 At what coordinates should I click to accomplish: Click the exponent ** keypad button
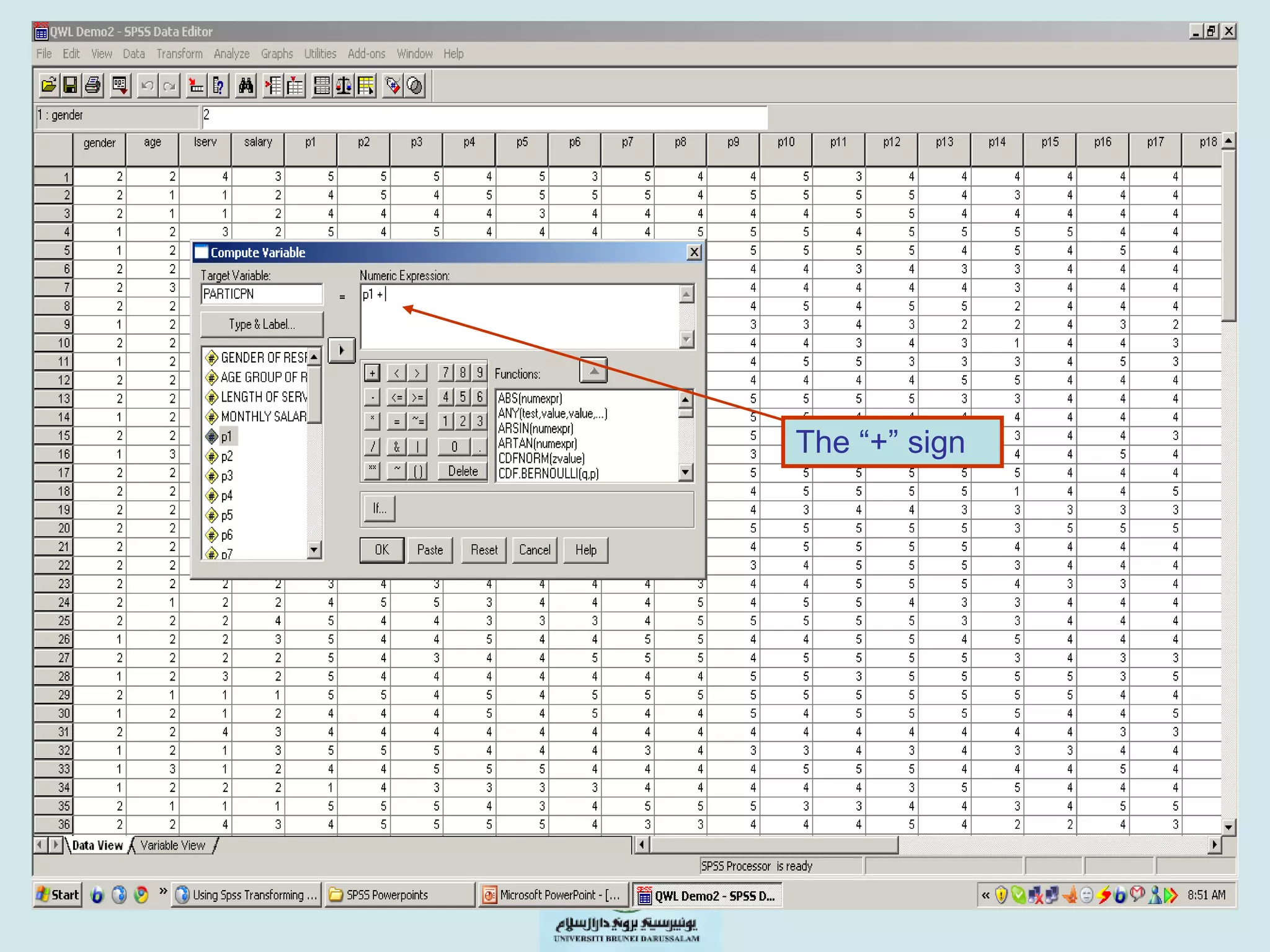(x=372, y=470)
